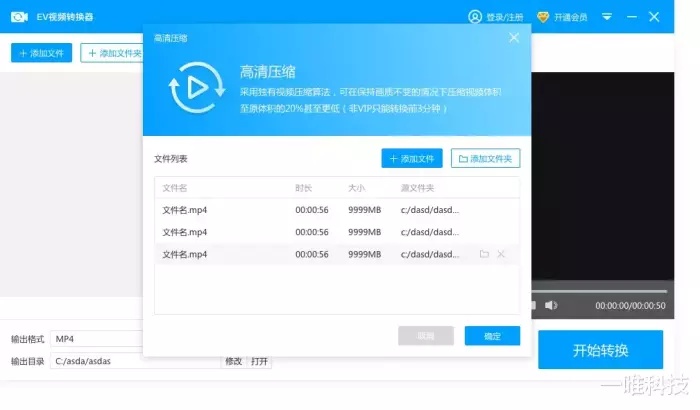Click the HD compression play-cycle icon
This screenshot has width=700, height=410.
coord(196,88)
